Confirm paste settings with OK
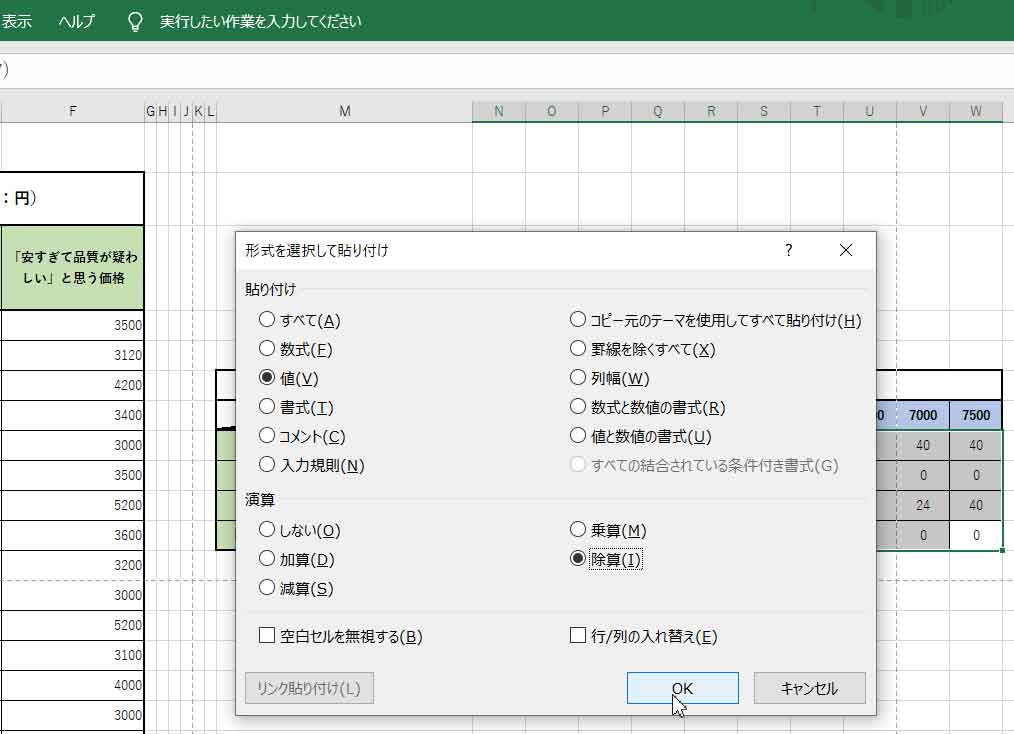1014x734 pixels. (x=682, y=687)
